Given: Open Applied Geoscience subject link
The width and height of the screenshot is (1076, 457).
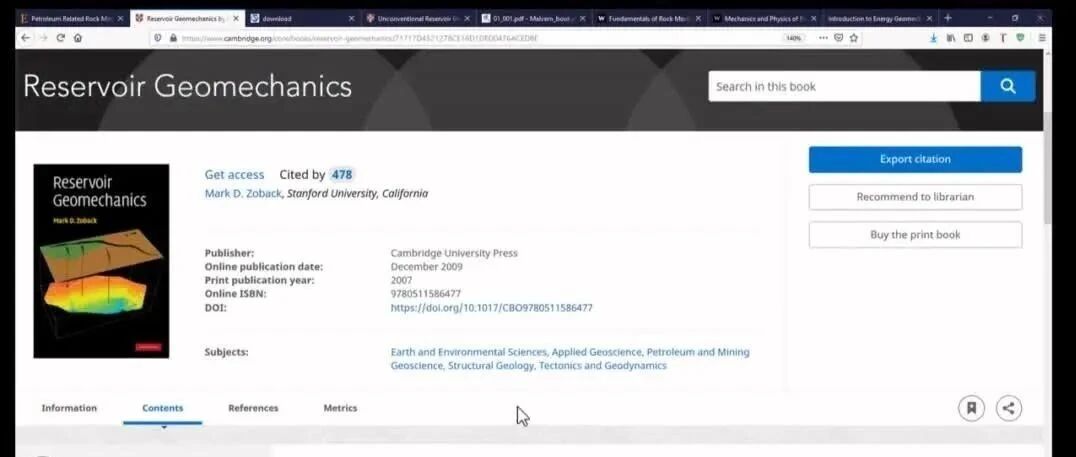Looking at the screenshot, I should click(596, 352).
